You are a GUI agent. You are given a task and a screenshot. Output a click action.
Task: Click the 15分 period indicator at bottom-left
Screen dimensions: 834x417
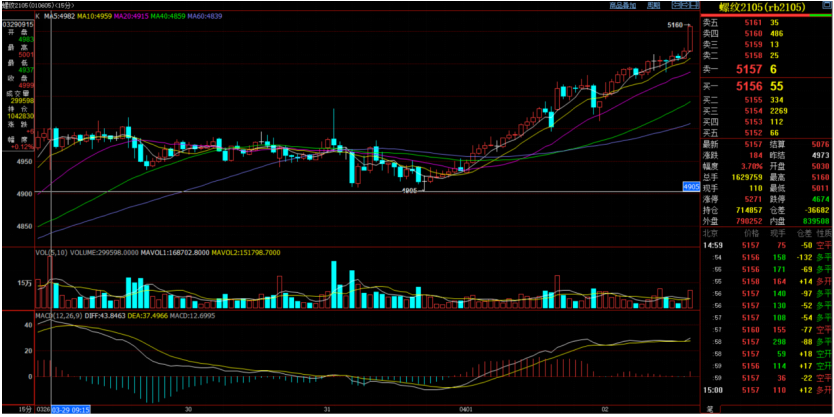click(x=12, y=410)
